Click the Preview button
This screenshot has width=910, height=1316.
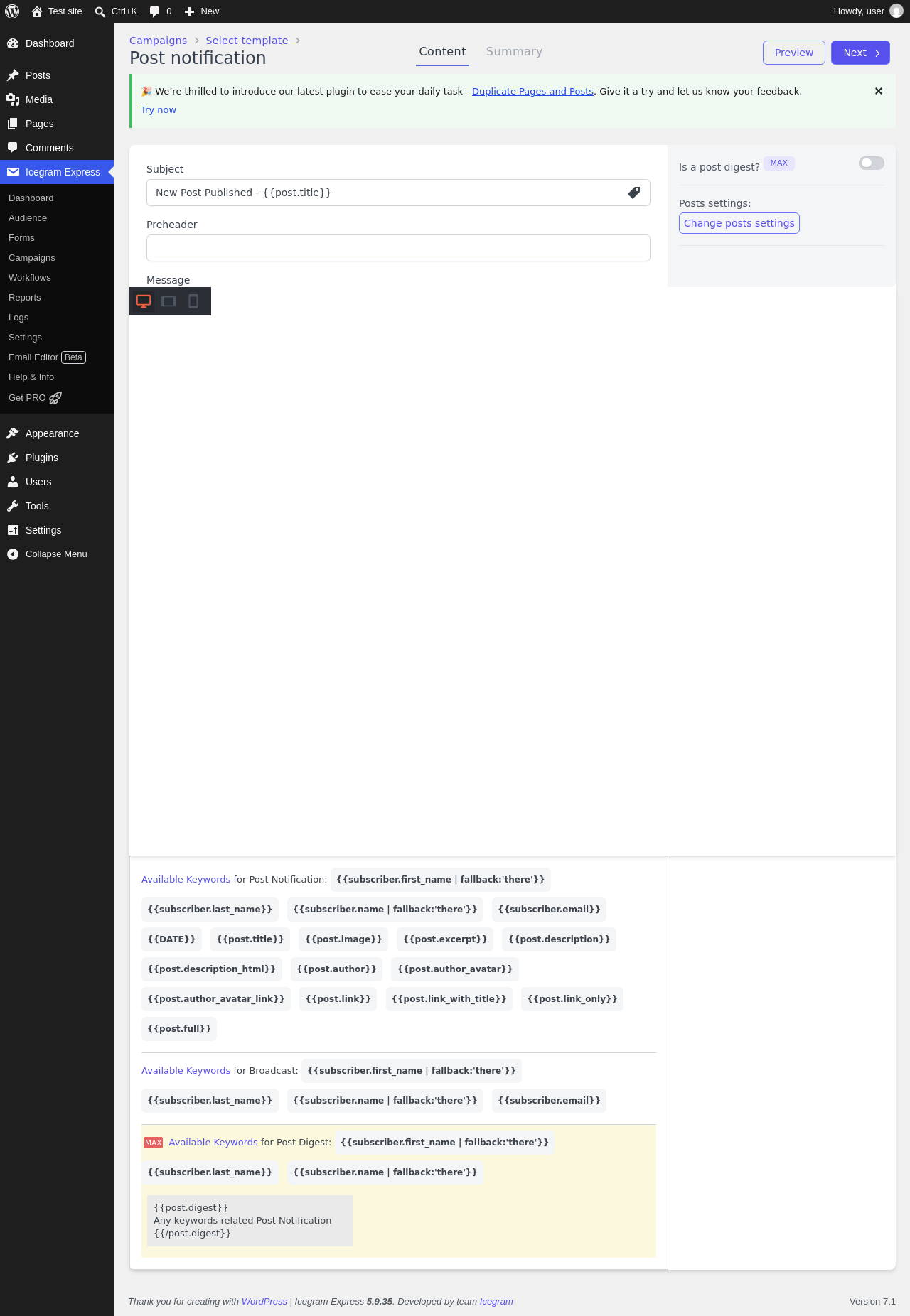pos(794,53)
